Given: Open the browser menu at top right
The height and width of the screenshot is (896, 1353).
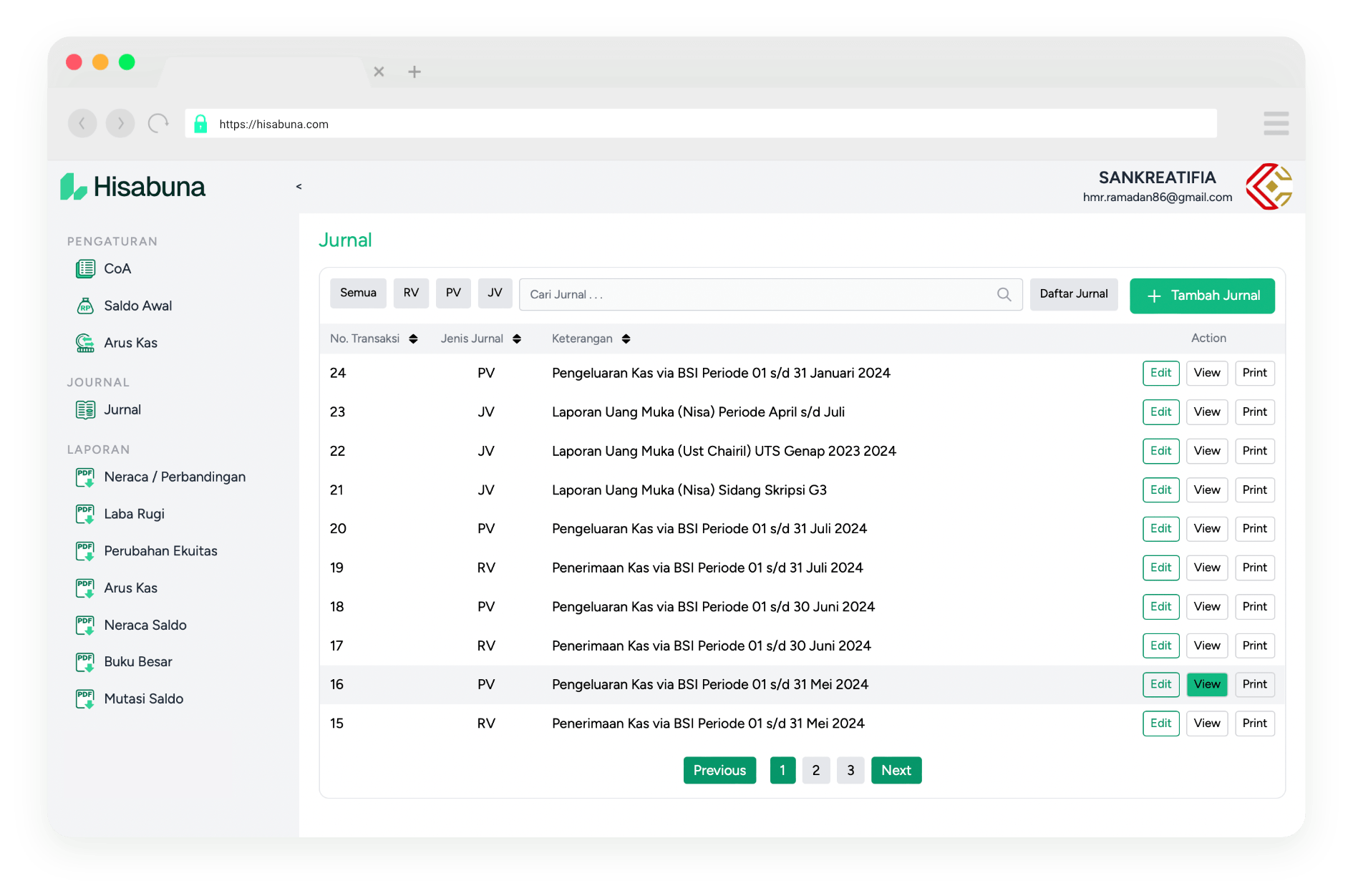Looking at the screenshot, I should click(x=1276, y=123).
